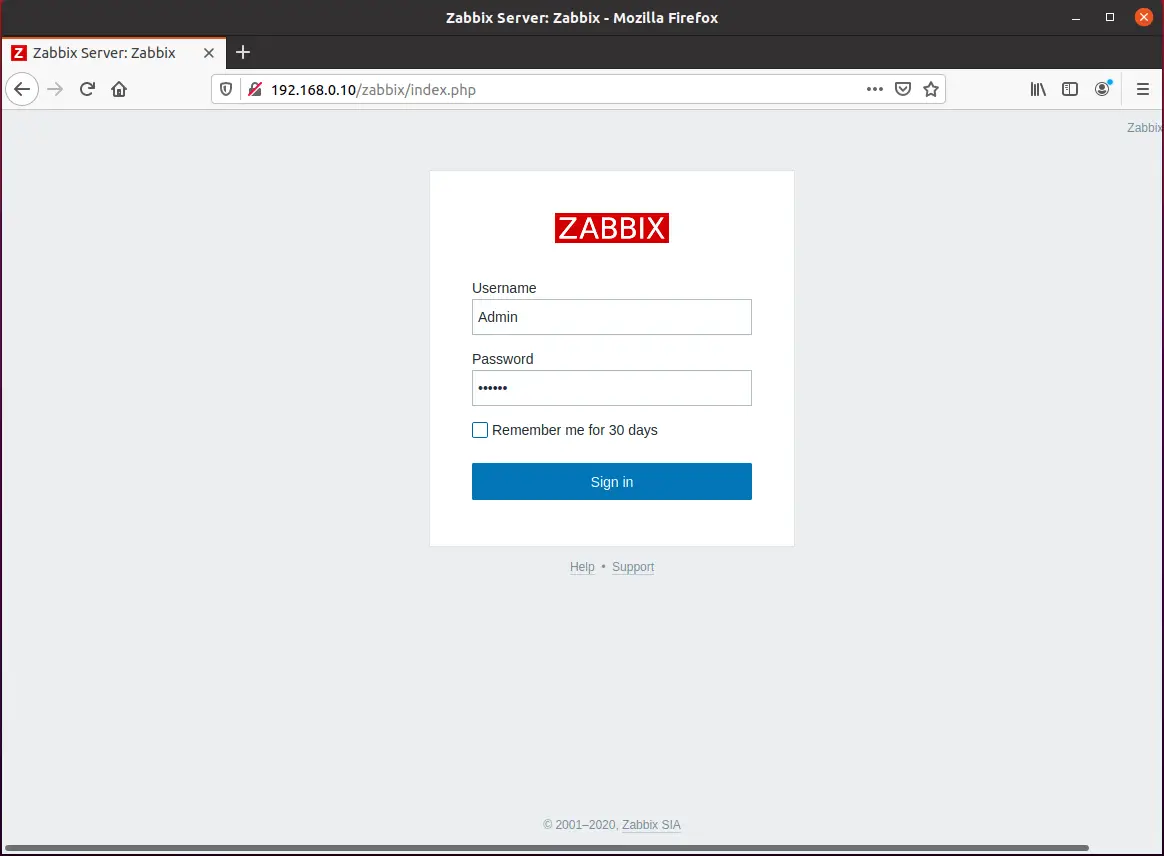Click the Username label text
Viewport: 1164px width, 856px height.
coord(504,288)
